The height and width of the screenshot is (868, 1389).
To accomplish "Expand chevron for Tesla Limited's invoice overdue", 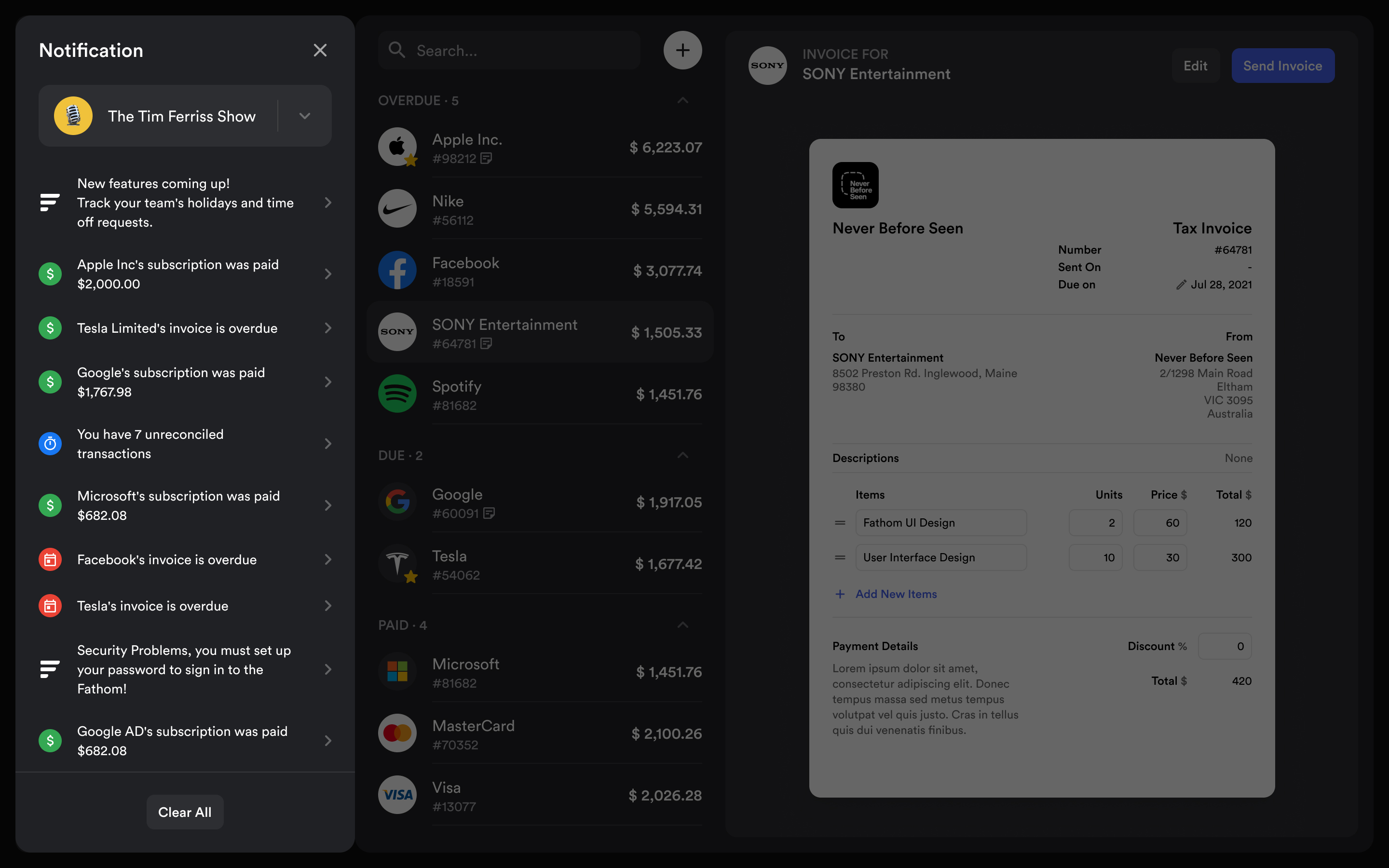I will point(328,328).
